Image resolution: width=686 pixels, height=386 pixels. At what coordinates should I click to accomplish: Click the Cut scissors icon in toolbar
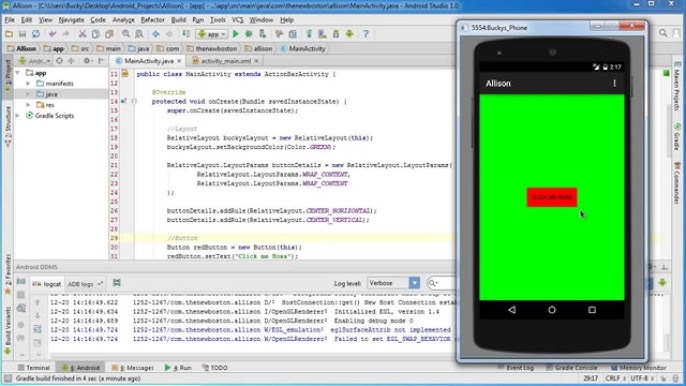tap(82, 34)
